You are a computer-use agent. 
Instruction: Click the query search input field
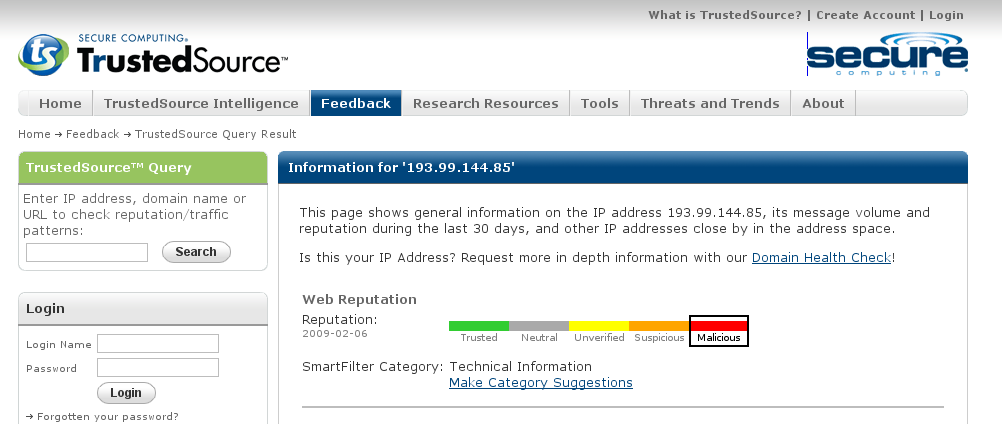pyautogui.click(x=87, y=252)
